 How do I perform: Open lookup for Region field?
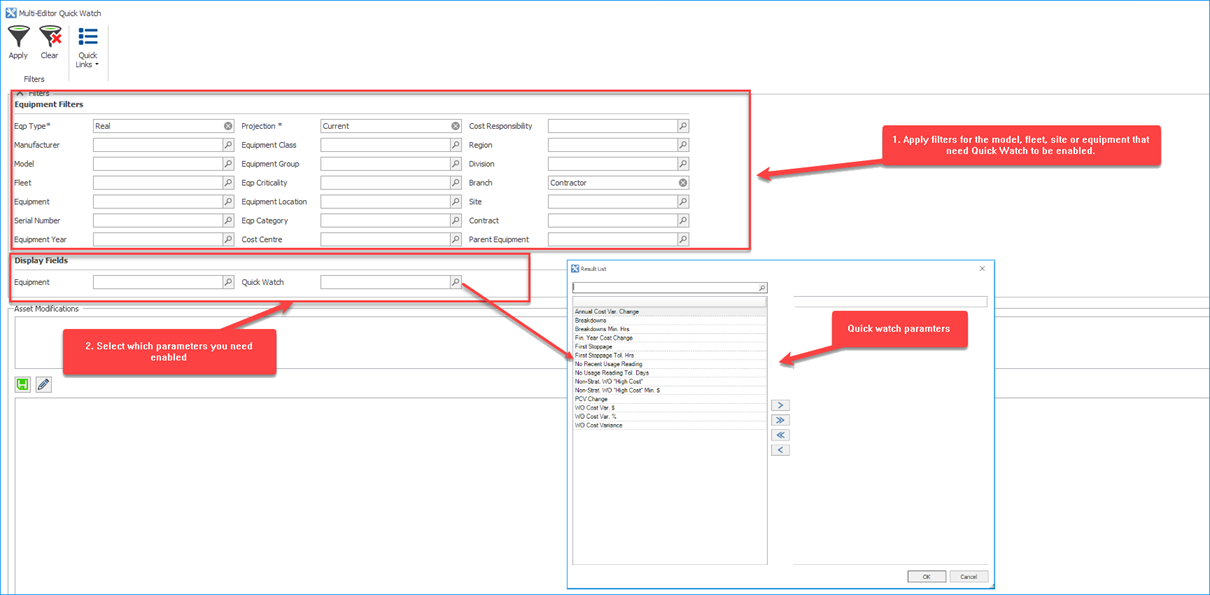pos(683,145)
